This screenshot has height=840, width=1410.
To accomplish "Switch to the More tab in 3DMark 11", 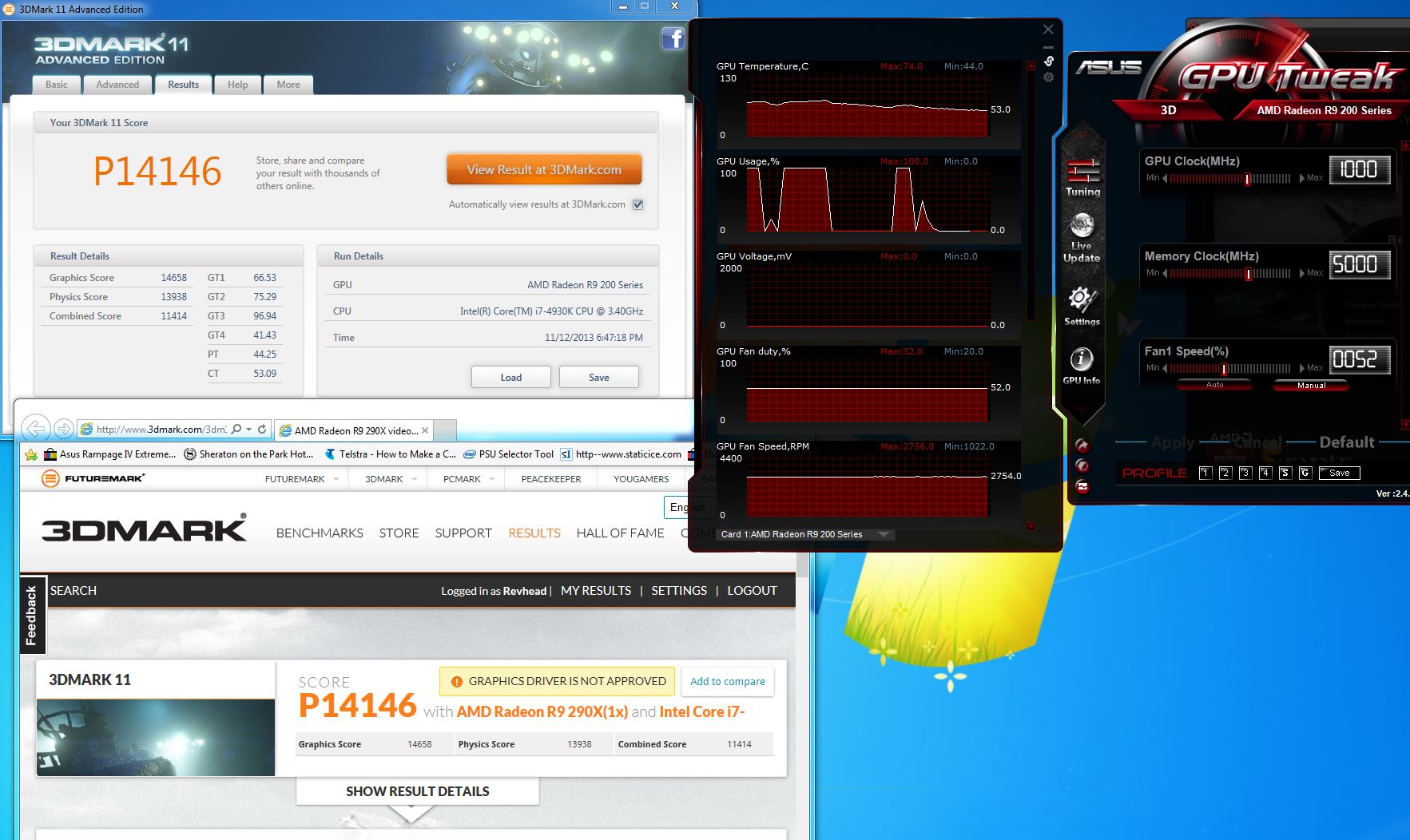I will pos(288,85).
